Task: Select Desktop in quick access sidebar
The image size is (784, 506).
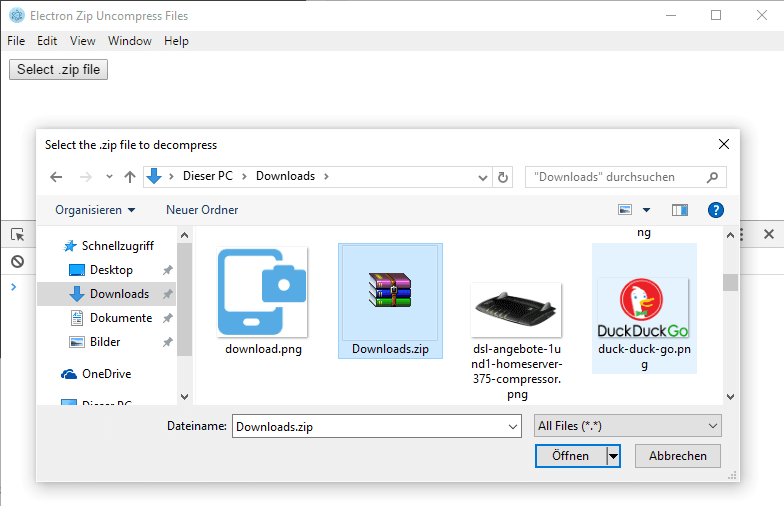Action: point(110,270)
